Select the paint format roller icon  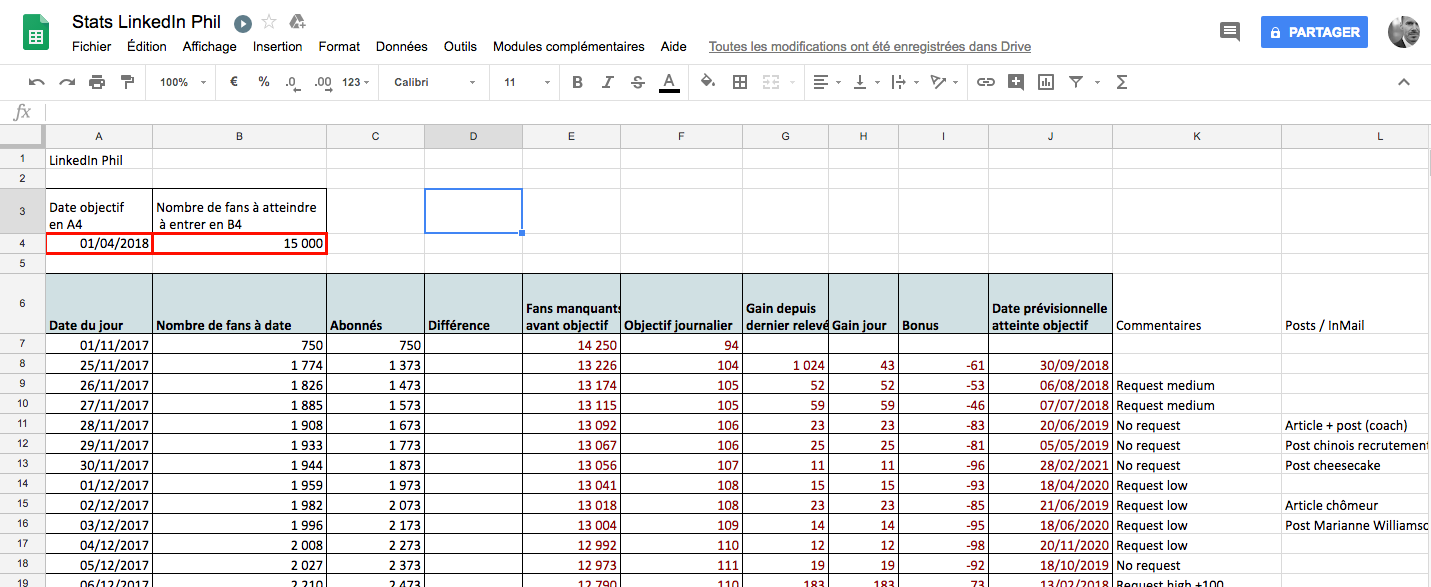click(x=127, y=82)
